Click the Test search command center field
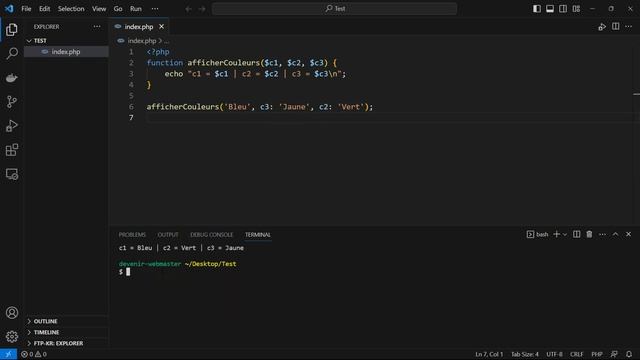 pyautogui.click(x=334, y=9)
